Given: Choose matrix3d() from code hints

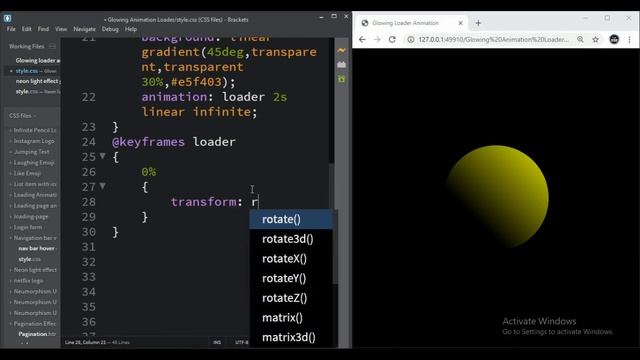Looking at the screenshot, I should (291, 337).
